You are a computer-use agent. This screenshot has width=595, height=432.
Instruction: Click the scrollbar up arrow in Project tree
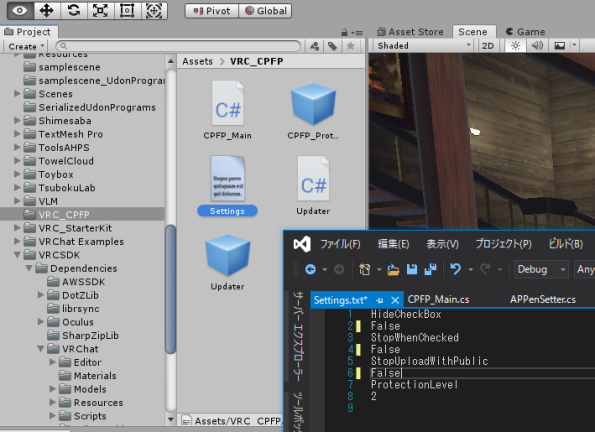(x=171, y=61)
